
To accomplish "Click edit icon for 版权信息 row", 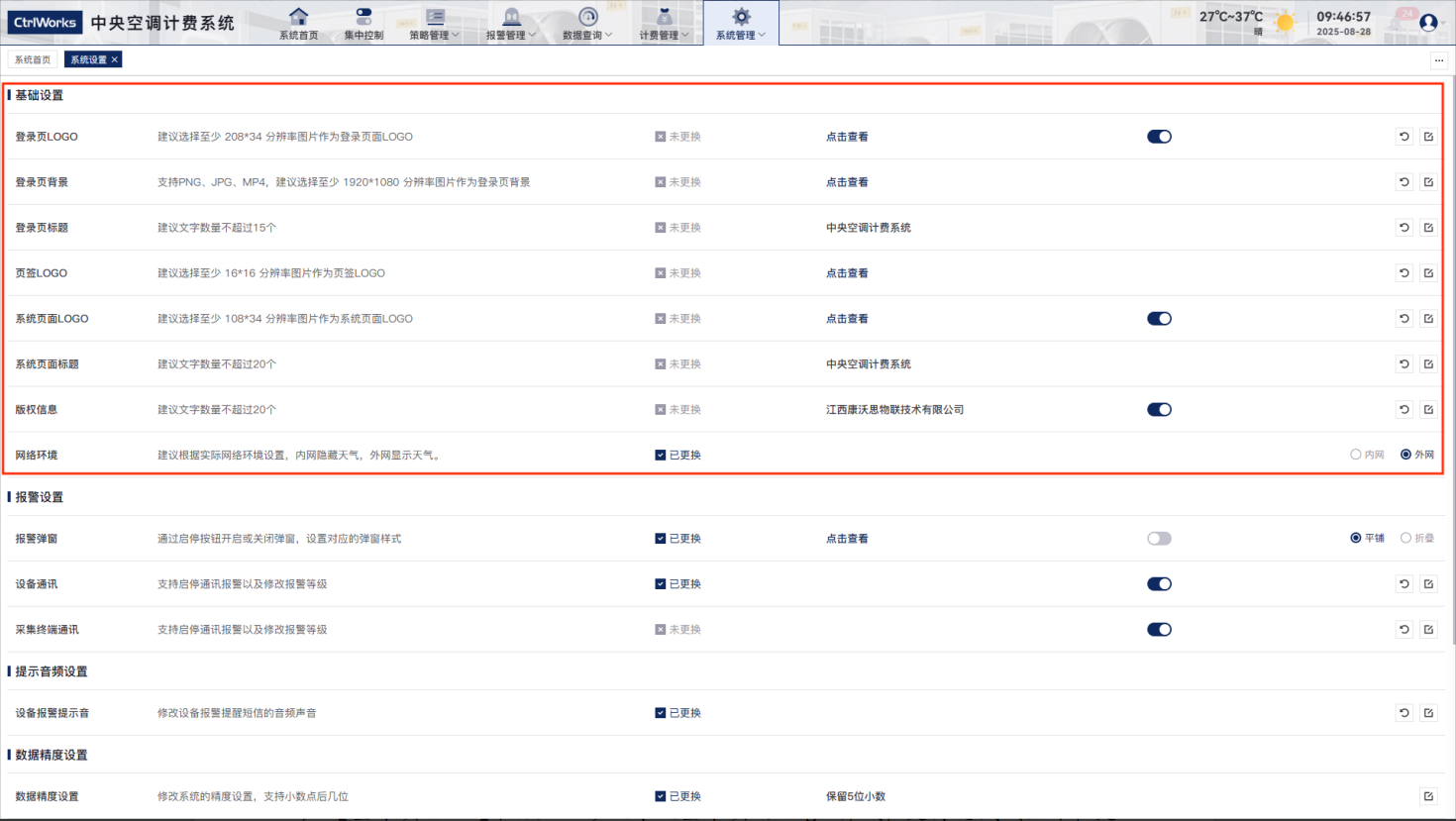I will [1428, 410].
